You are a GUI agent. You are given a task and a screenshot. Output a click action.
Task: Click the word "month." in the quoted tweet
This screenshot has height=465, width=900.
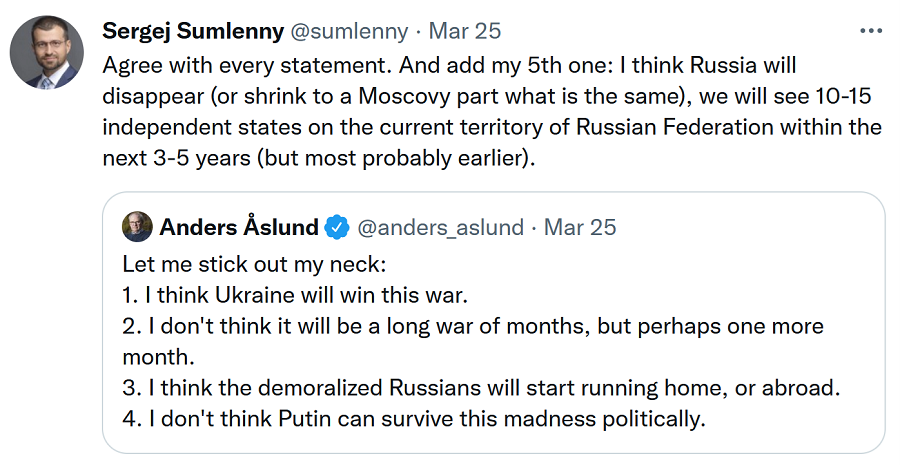155,357
